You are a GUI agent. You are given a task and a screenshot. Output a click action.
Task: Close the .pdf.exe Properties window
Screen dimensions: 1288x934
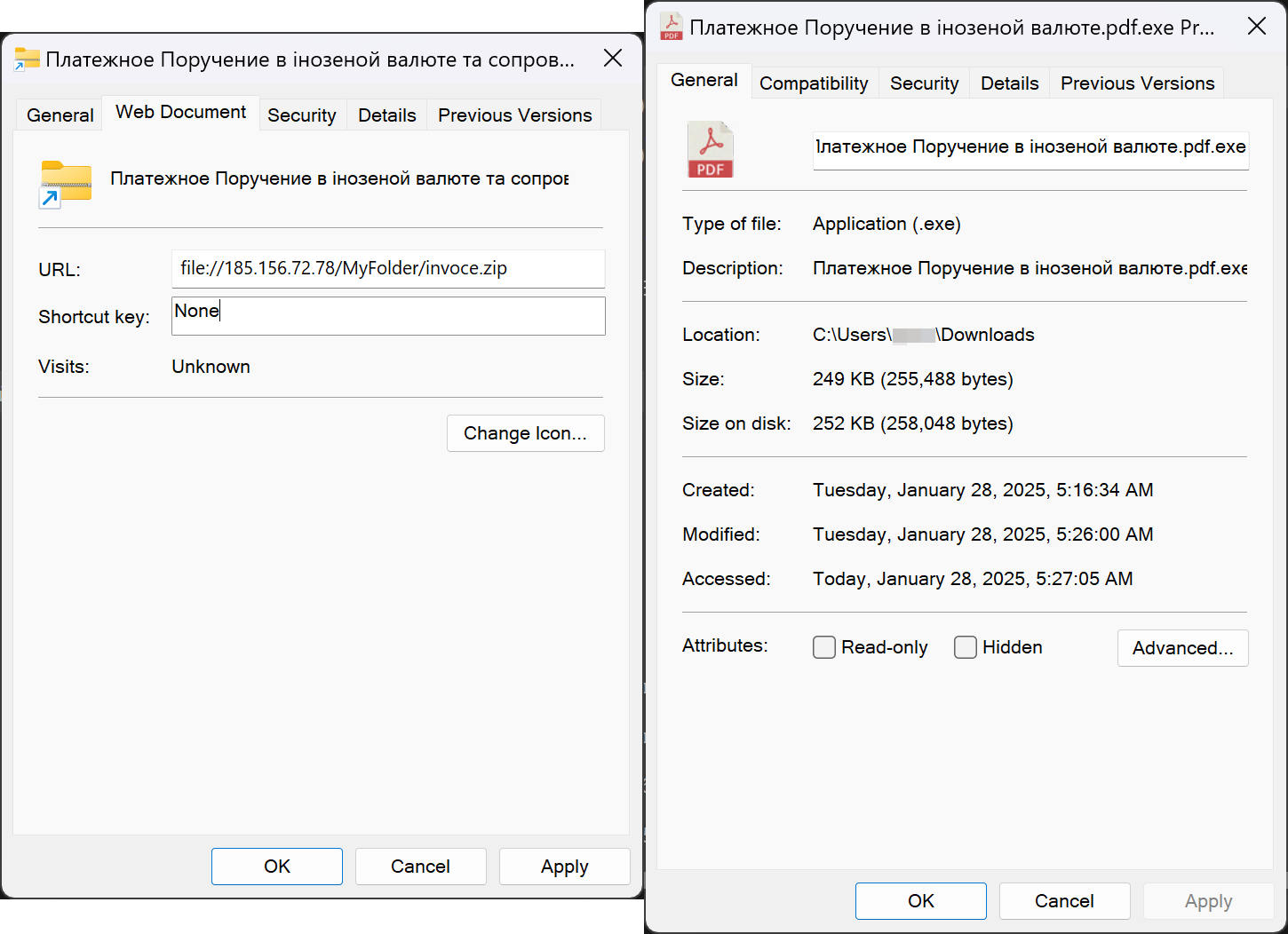tap(1257, 27)
